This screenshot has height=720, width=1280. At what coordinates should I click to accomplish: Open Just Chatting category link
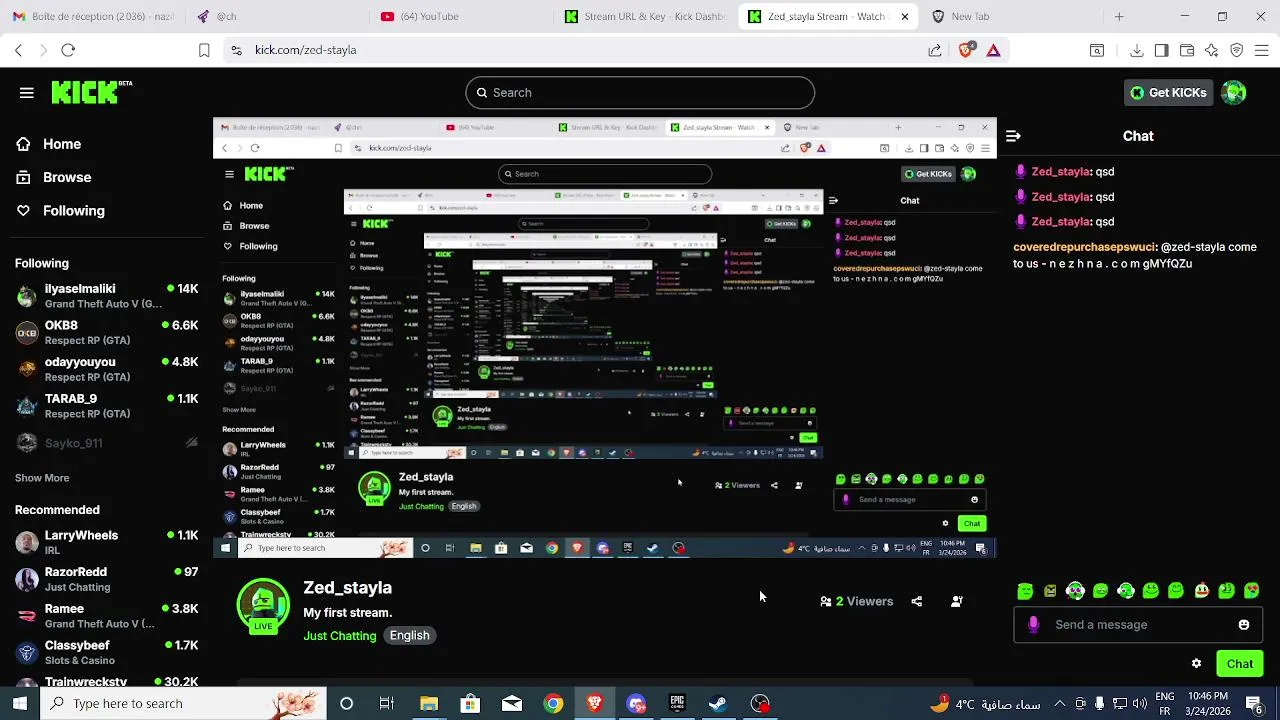(x=340, y=636)
